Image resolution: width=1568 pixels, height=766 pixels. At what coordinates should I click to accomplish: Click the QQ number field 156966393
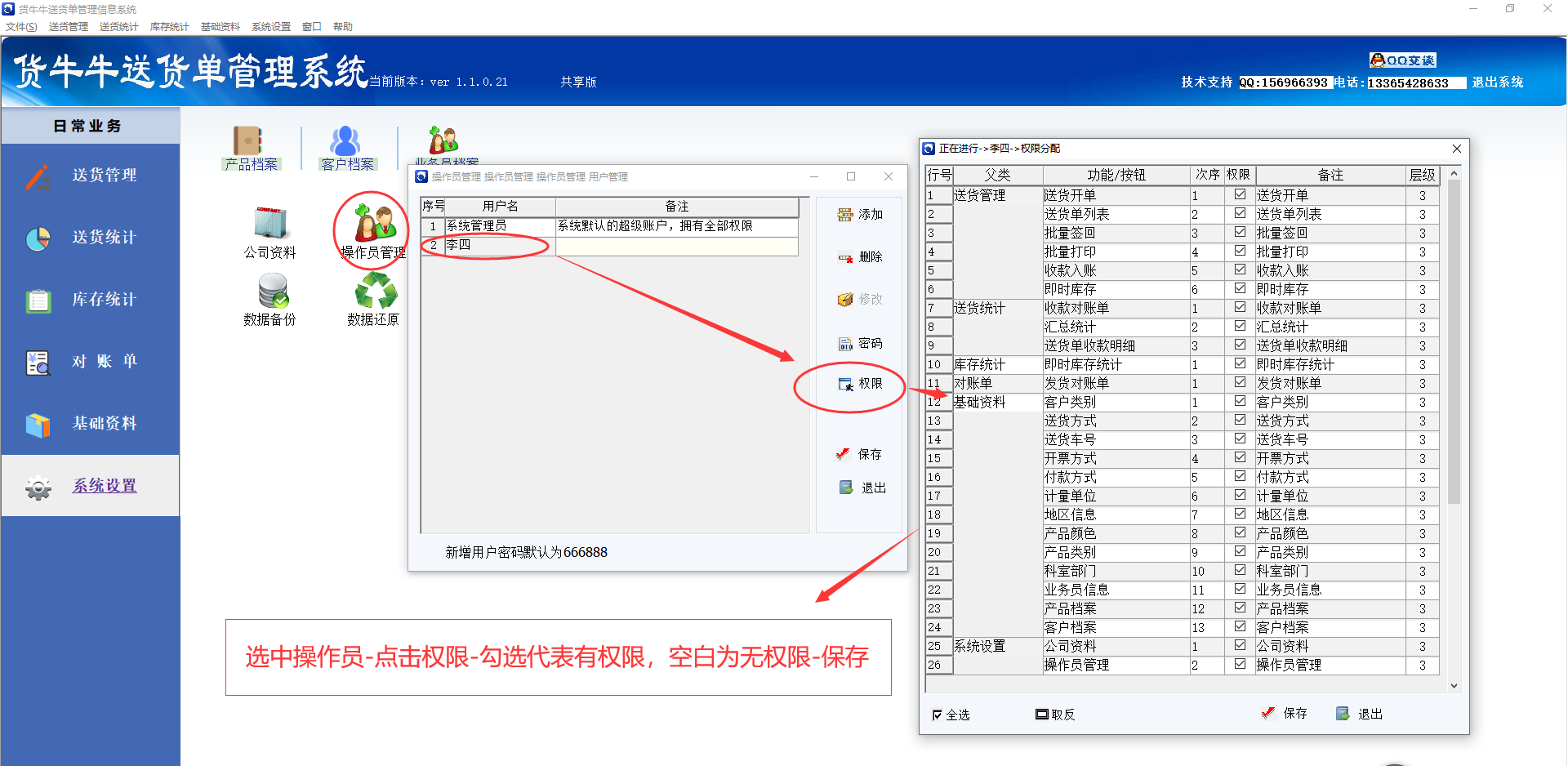[1285, 82]
